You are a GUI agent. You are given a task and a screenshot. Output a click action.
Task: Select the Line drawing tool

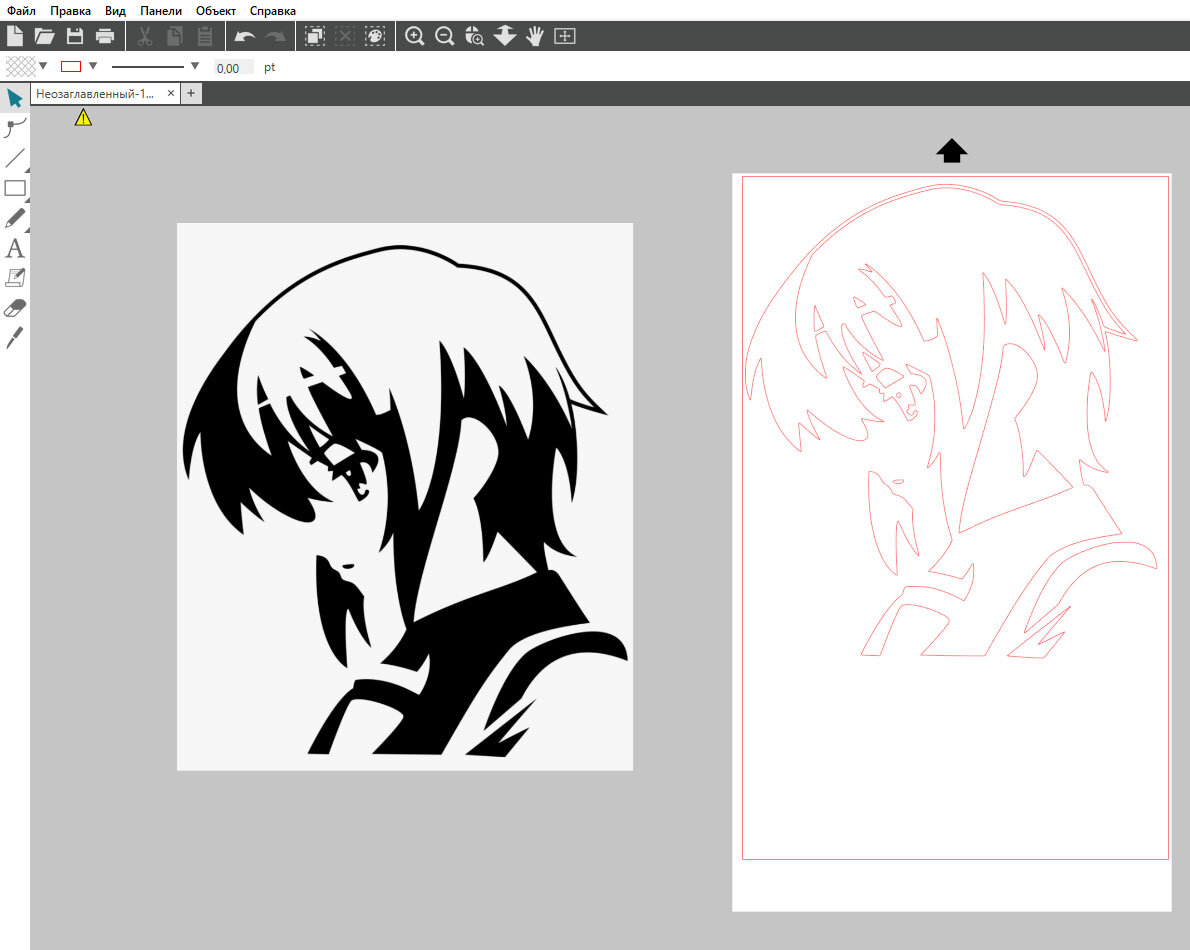(x=14, y=158)
